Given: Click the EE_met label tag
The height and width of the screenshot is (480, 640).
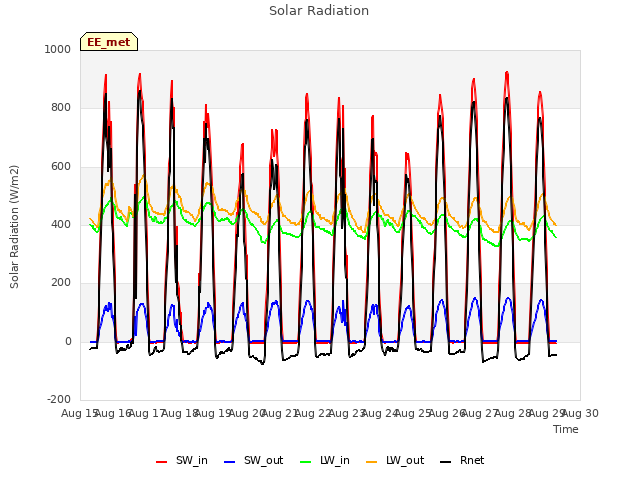Looking at the screenshot, I should [109, 42].
